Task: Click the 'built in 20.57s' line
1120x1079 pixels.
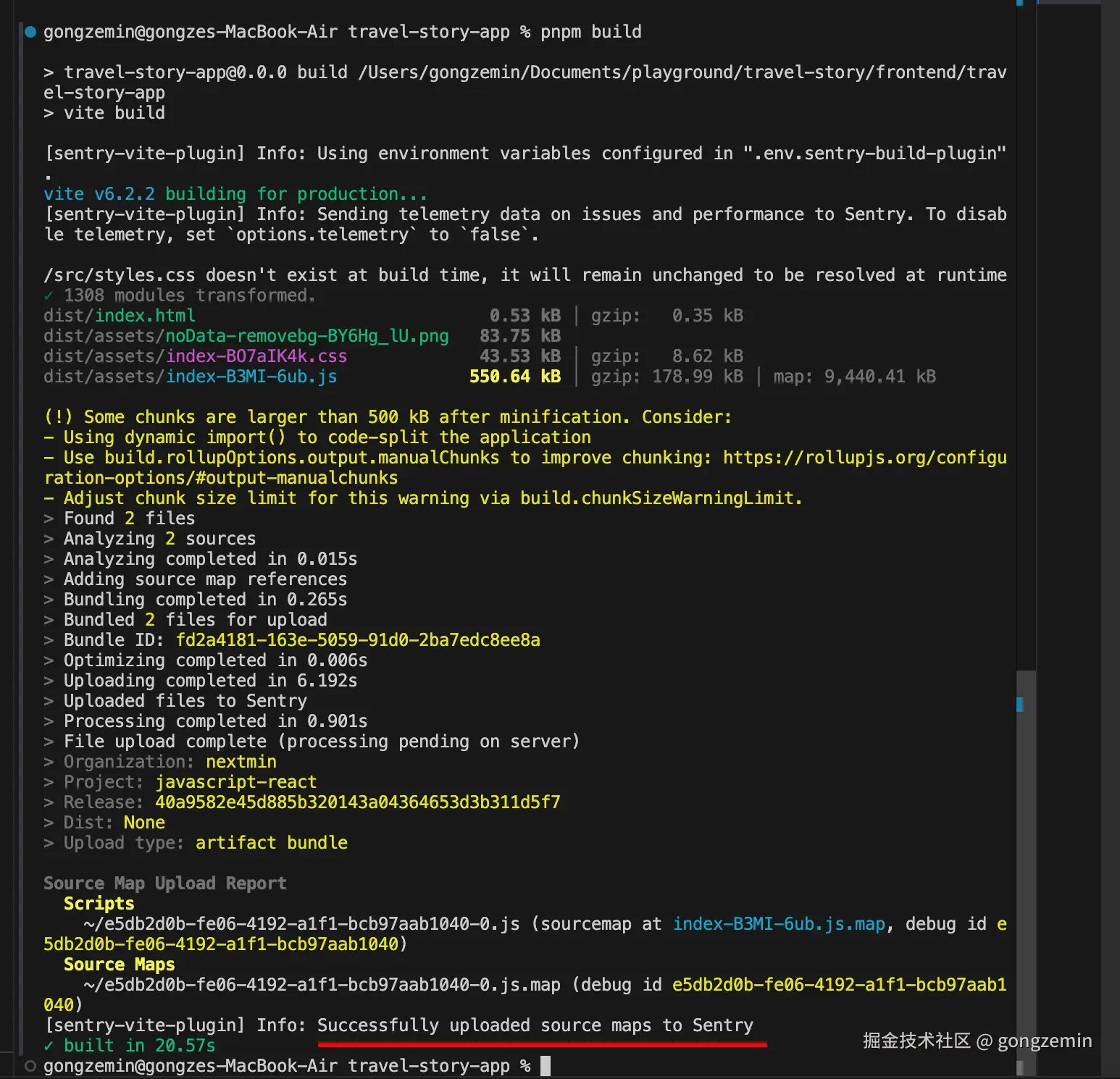Action: pyautogui.click(x=130, y=1046)
